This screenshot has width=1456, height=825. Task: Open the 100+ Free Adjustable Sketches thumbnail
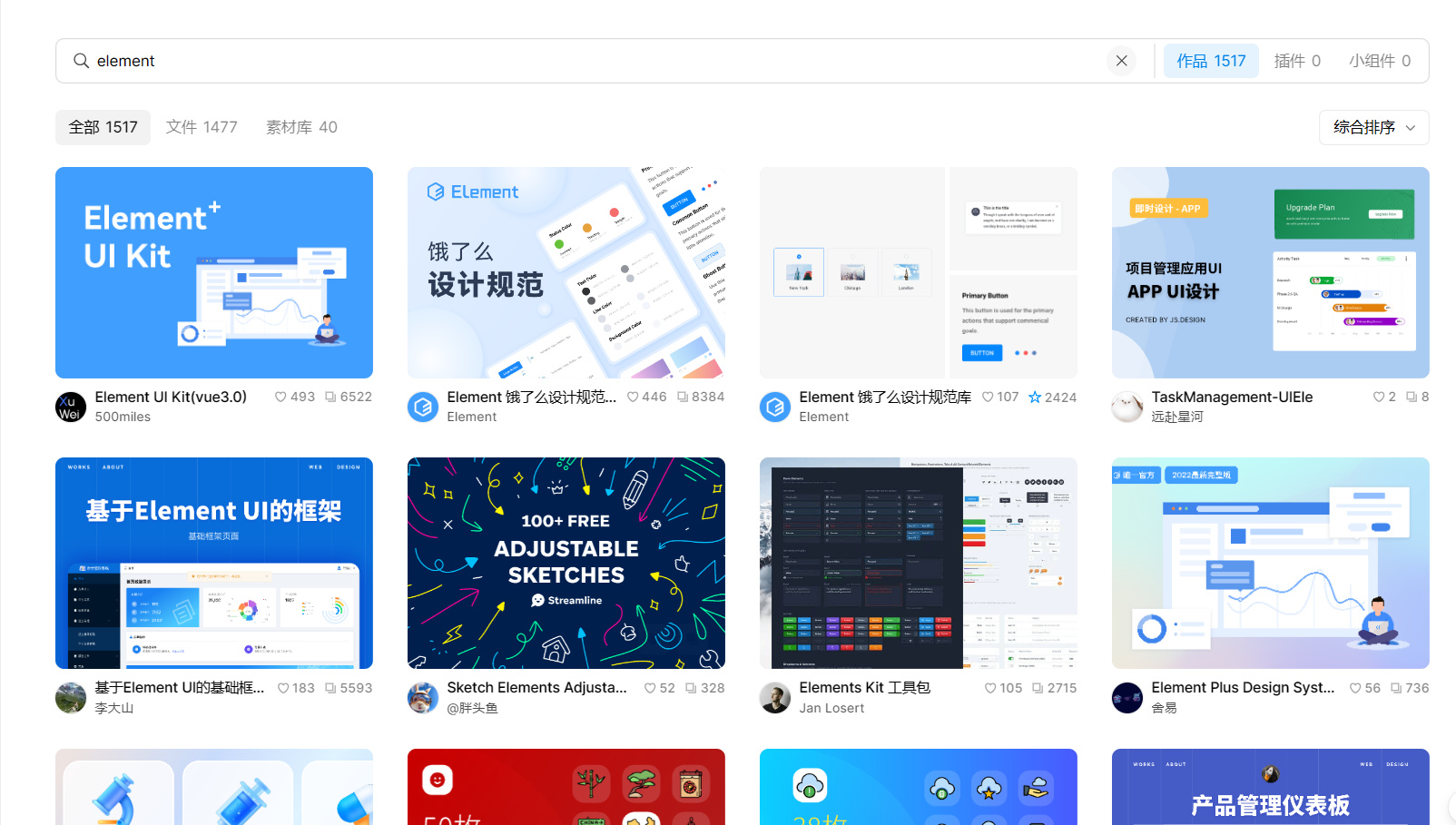pos(566,563)
